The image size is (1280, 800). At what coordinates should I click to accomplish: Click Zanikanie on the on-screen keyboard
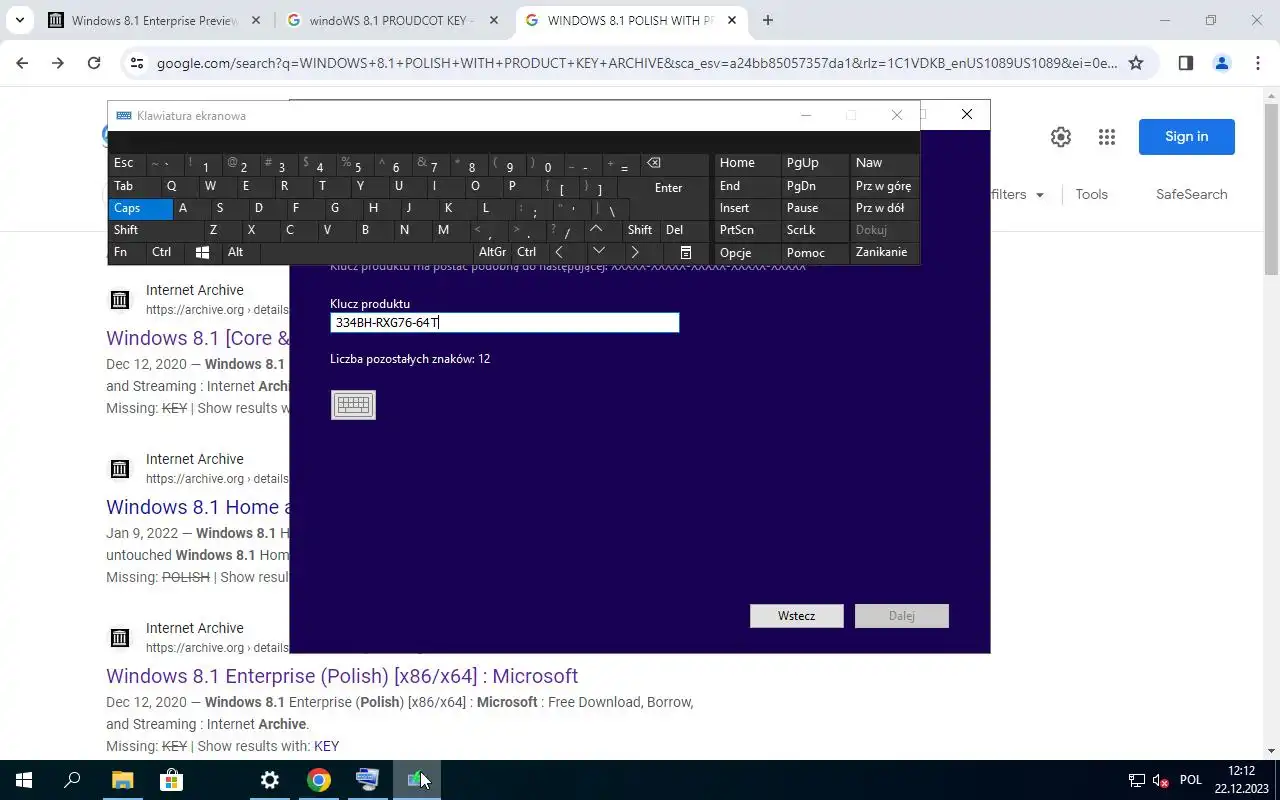(884, 252)
